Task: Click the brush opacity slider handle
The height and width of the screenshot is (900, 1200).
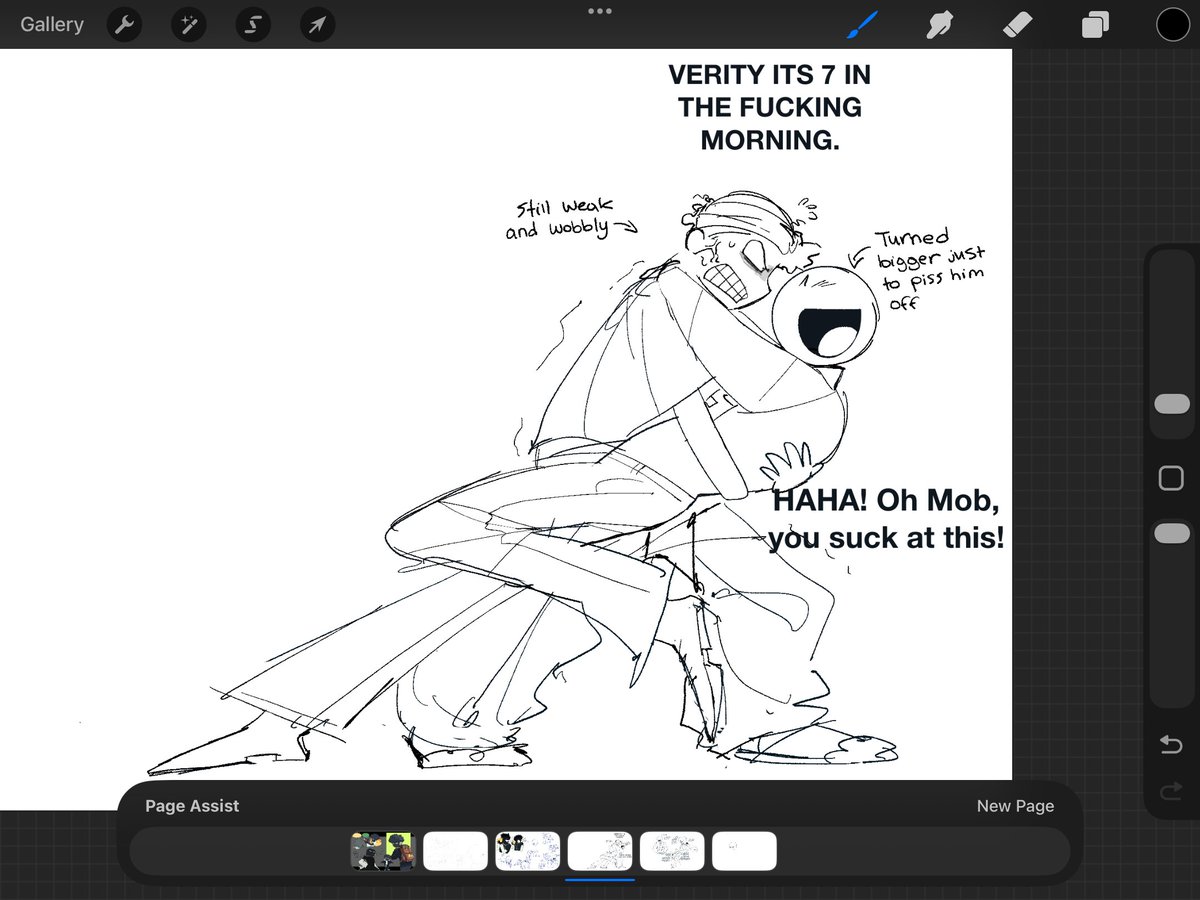Action: click(x=1172, y=534)
